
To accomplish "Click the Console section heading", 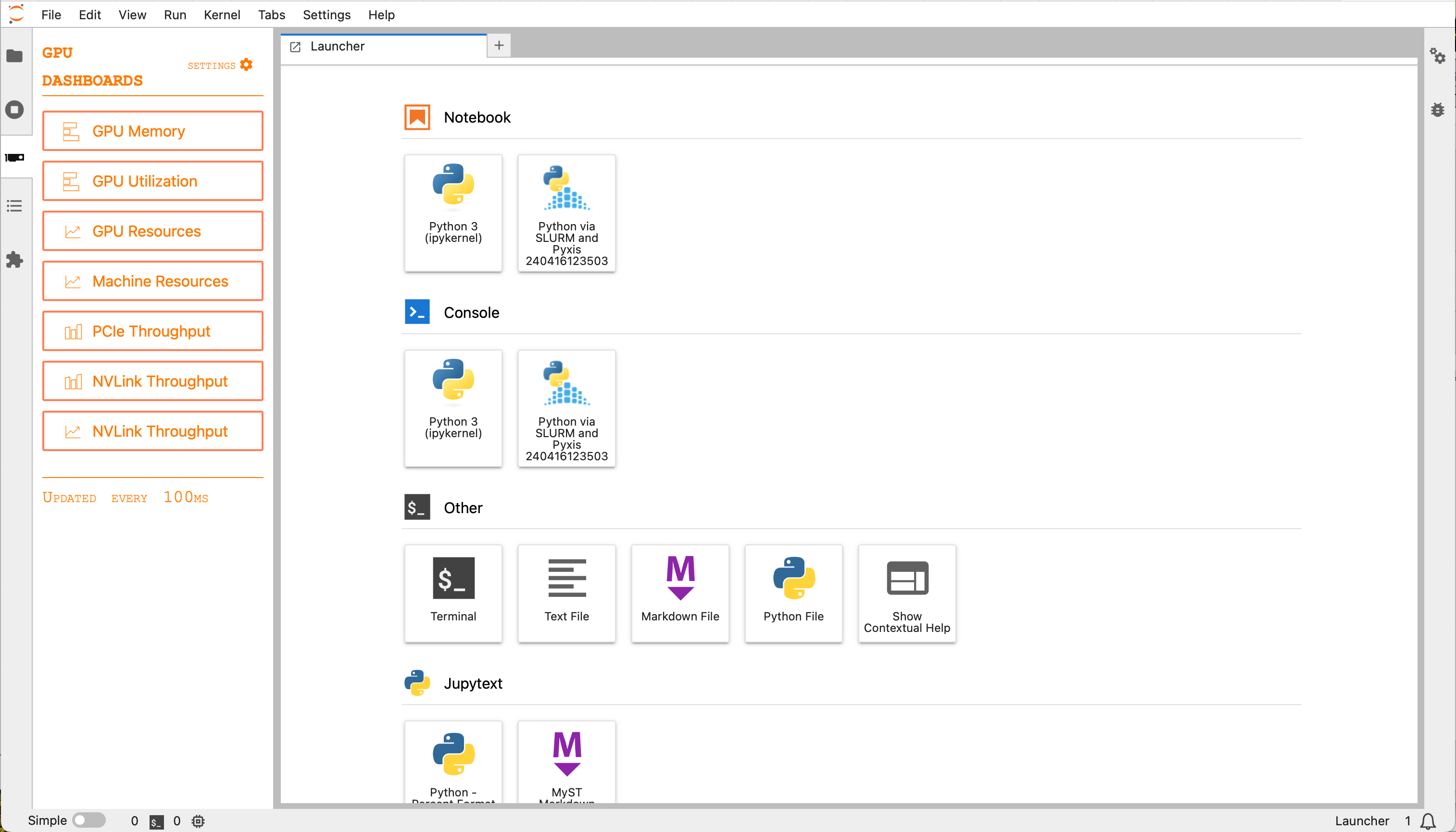I will [471, 313].
